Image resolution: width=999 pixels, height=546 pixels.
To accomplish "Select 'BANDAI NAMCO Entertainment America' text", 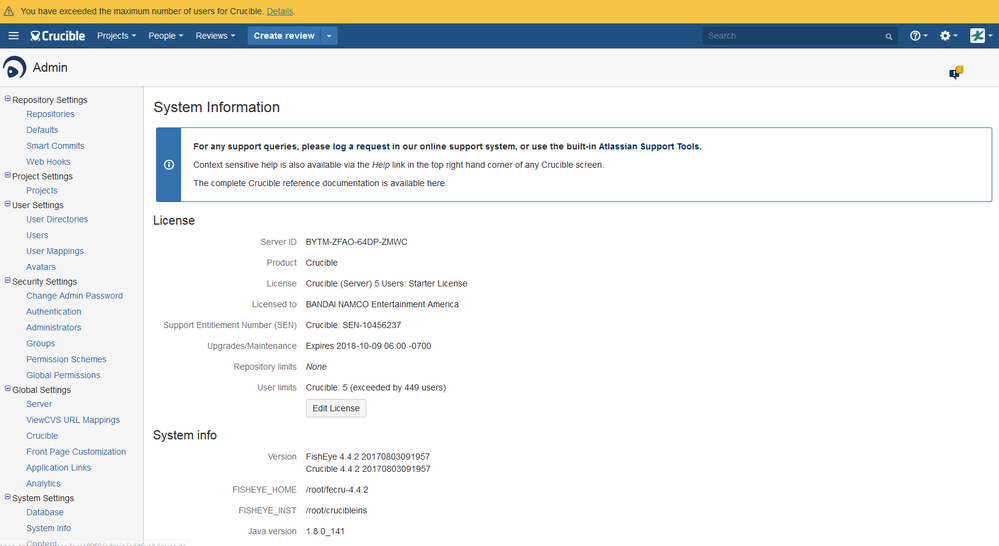I will (382, 305).
